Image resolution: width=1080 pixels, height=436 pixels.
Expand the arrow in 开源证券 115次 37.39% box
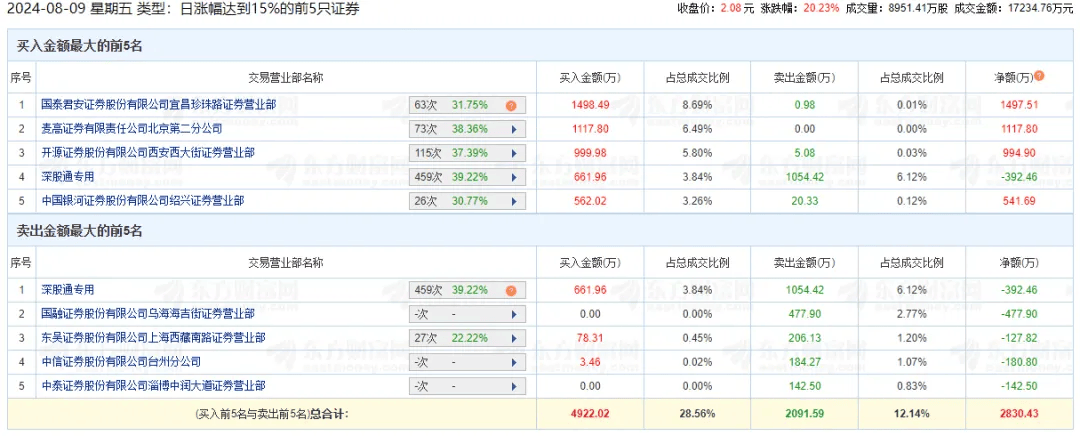click(x=513, y=153)
